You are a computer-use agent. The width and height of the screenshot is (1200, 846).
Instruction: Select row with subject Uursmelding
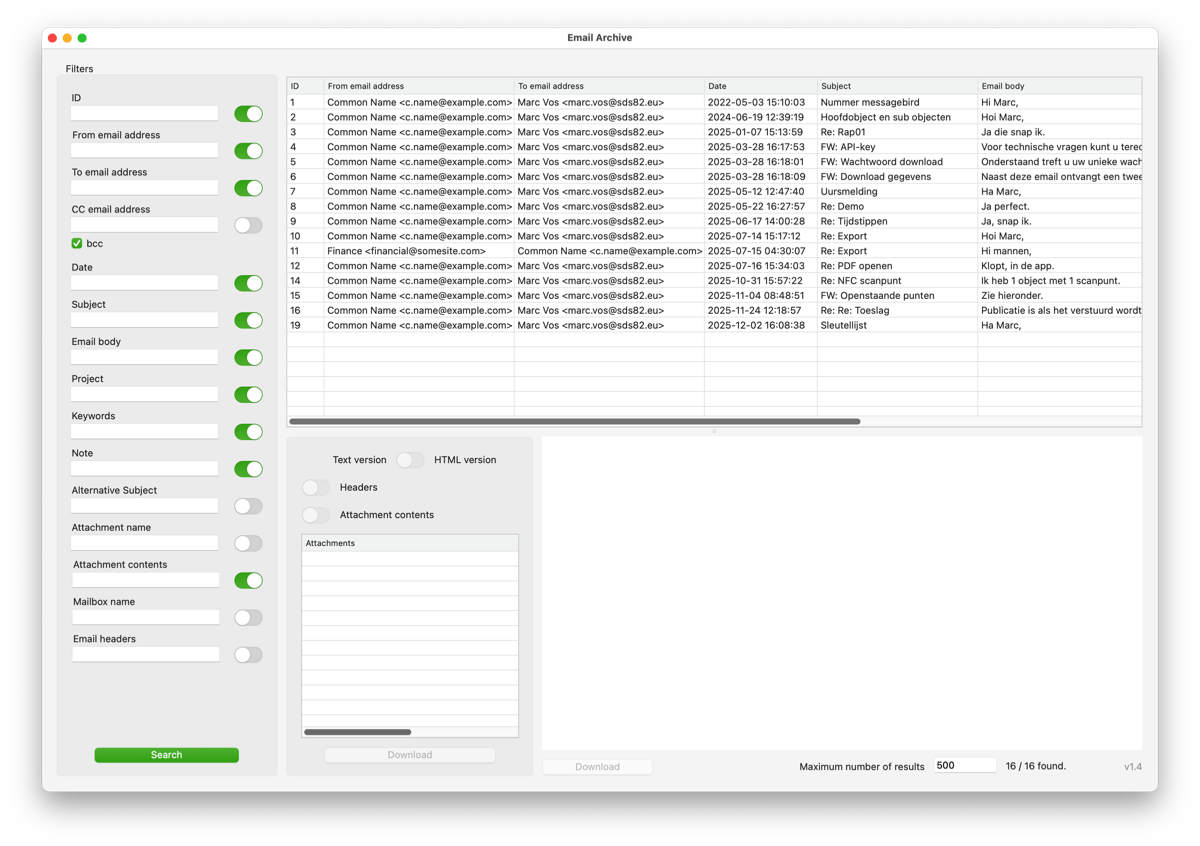(x=714, y=192)
